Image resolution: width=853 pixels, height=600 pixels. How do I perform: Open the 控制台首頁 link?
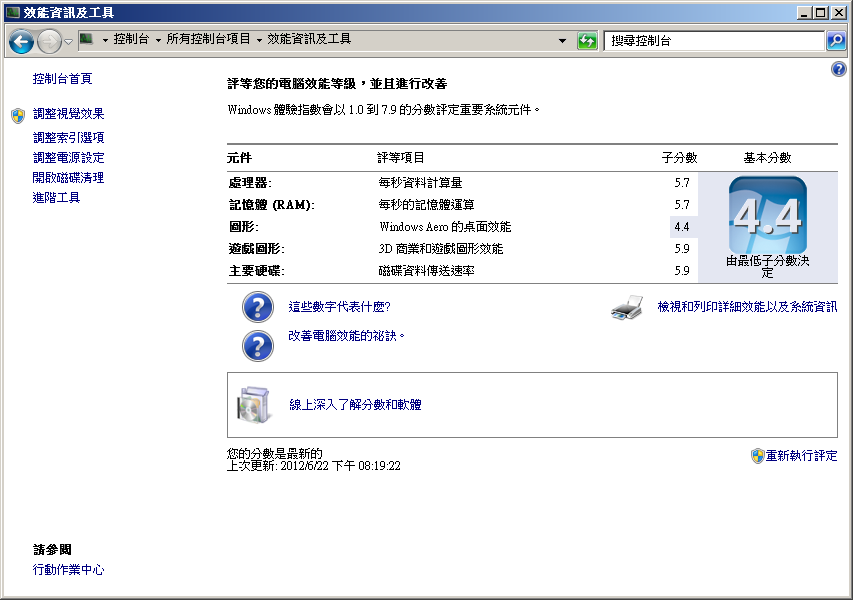(63, 79)
